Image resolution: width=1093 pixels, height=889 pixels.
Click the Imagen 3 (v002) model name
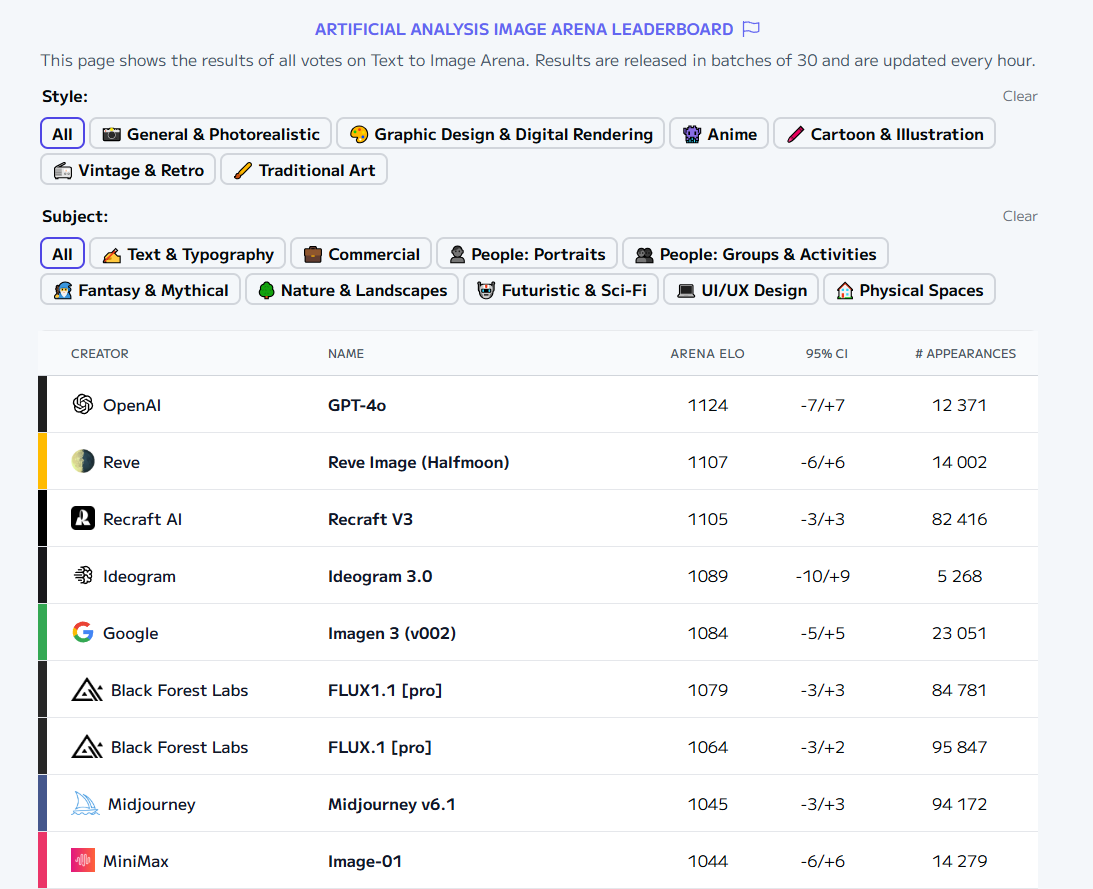point(392,633)
